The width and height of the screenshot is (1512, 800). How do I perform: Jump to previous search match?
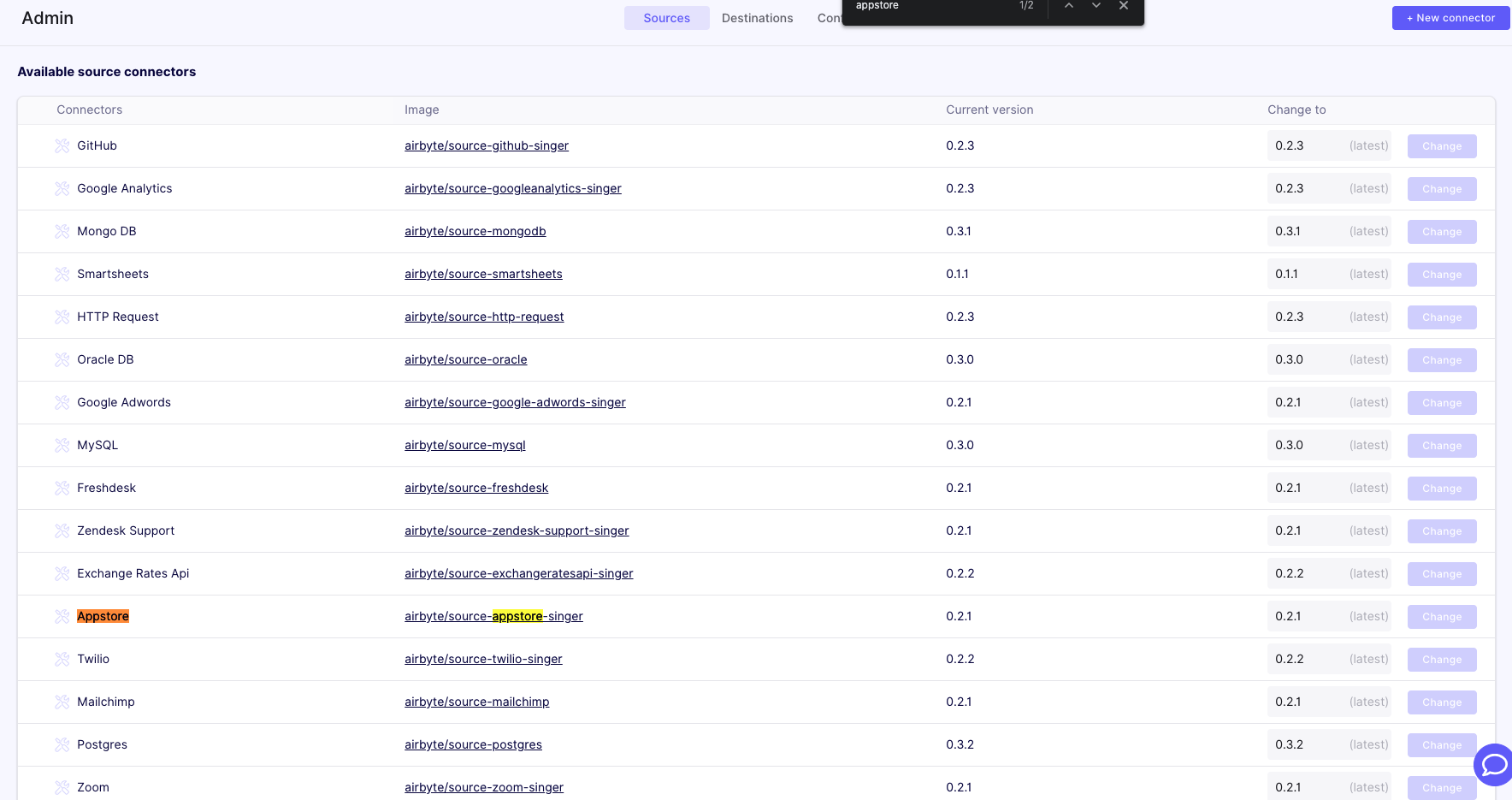[1068, 6]
